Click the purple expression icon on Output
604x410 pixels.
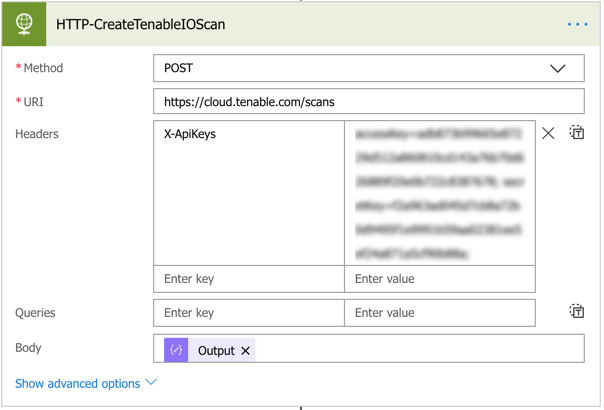tap(176, 350)
